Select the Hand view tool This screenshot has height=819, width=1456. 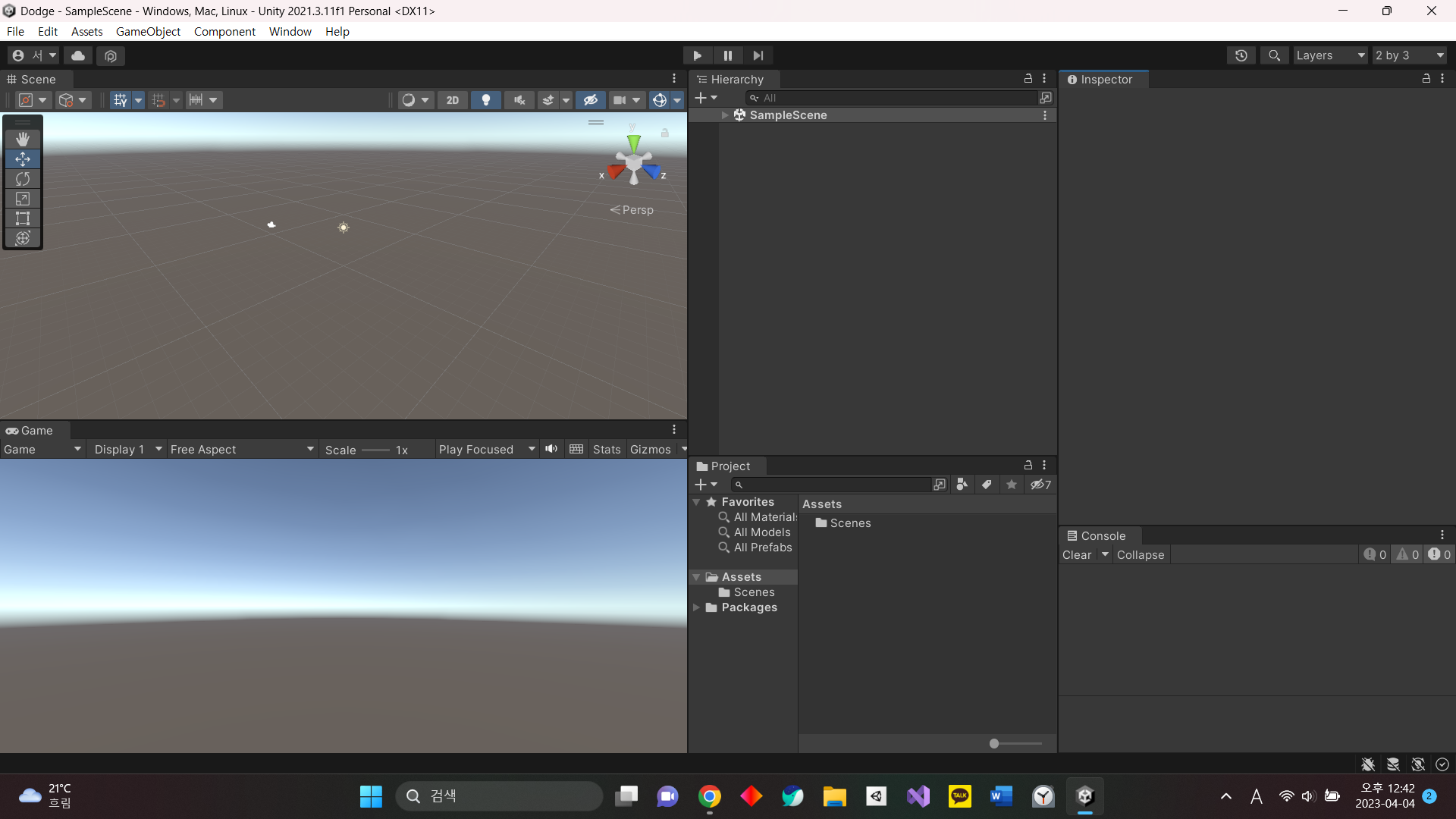click(23, 139)
